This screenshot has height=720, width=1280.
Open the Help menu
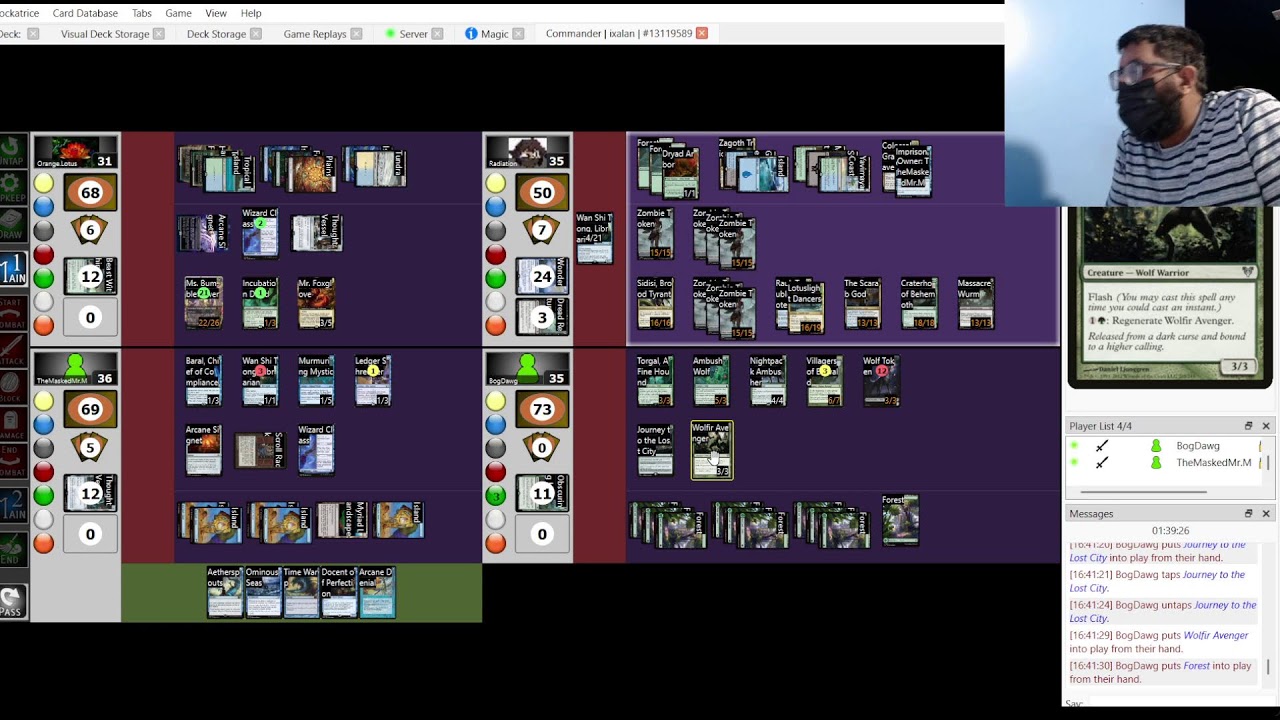pyautogui.click(x=251, y=13)
